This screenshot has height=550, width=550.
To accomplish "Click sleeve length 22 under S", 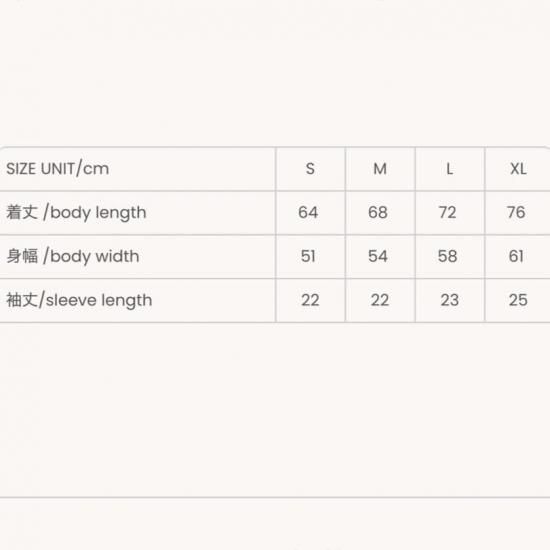I will [310, 300].
